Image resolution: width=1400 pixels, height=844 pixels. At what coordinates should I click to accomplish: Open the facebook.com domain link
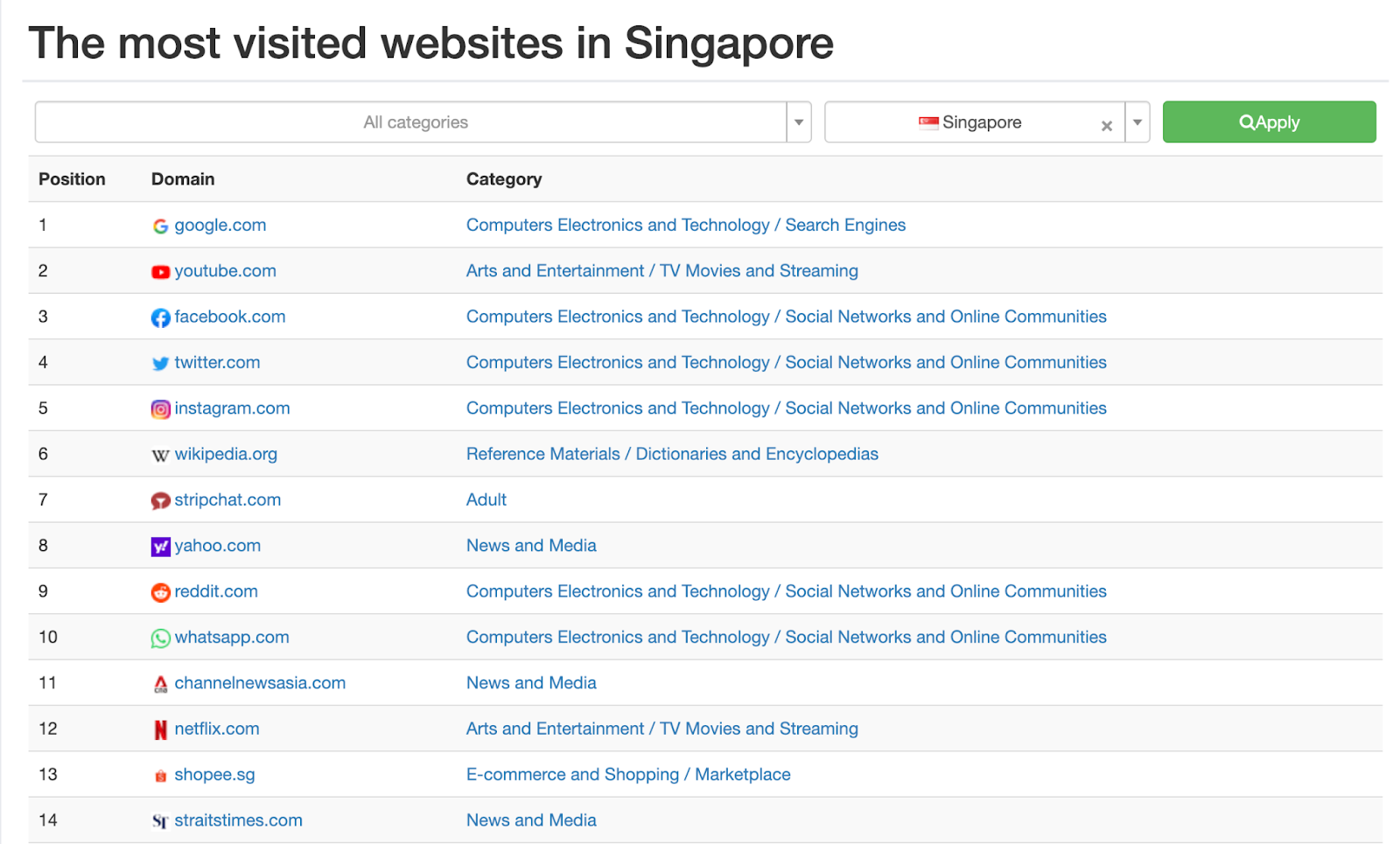[x=230, y=317]
